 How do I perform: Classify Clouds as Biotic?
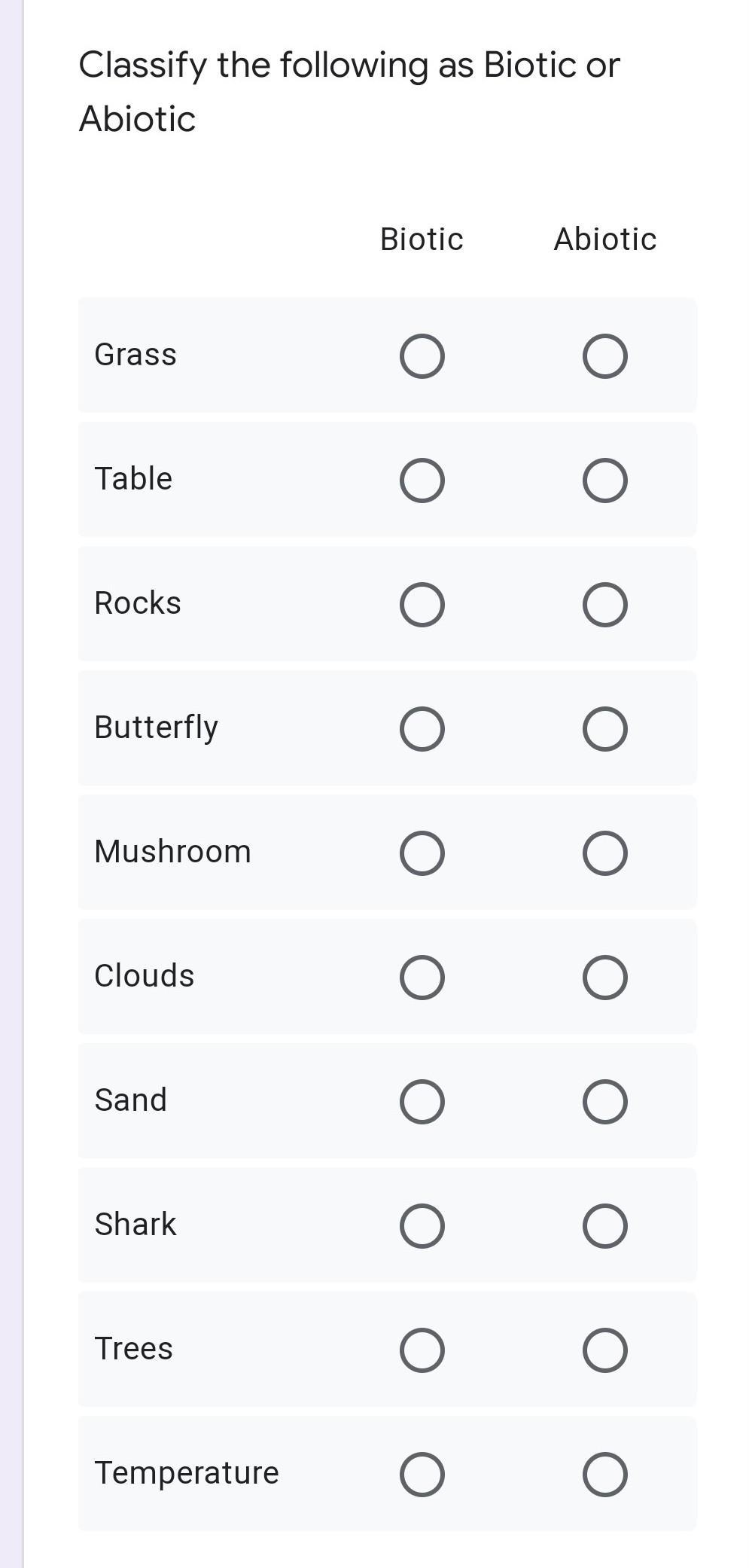tap(422, 978)
